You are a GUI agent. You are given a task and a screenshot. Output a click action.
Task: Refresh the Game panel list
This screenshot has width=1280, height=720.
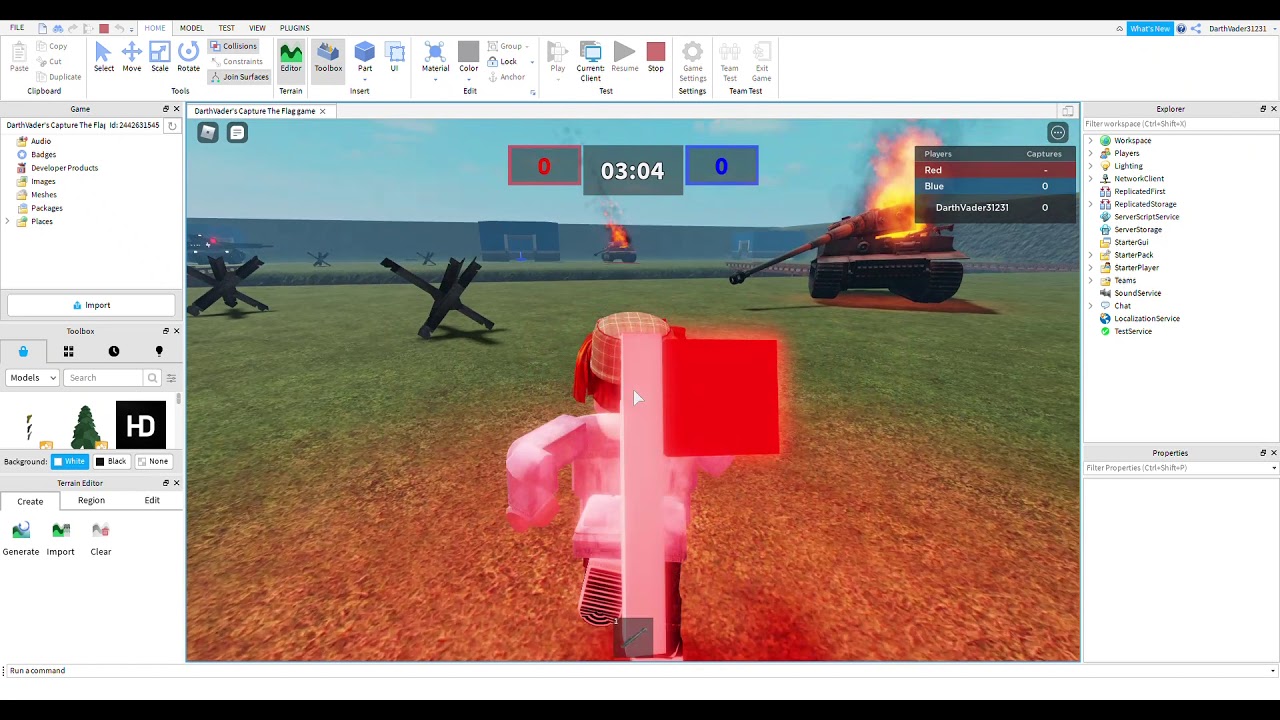(172, 125)
